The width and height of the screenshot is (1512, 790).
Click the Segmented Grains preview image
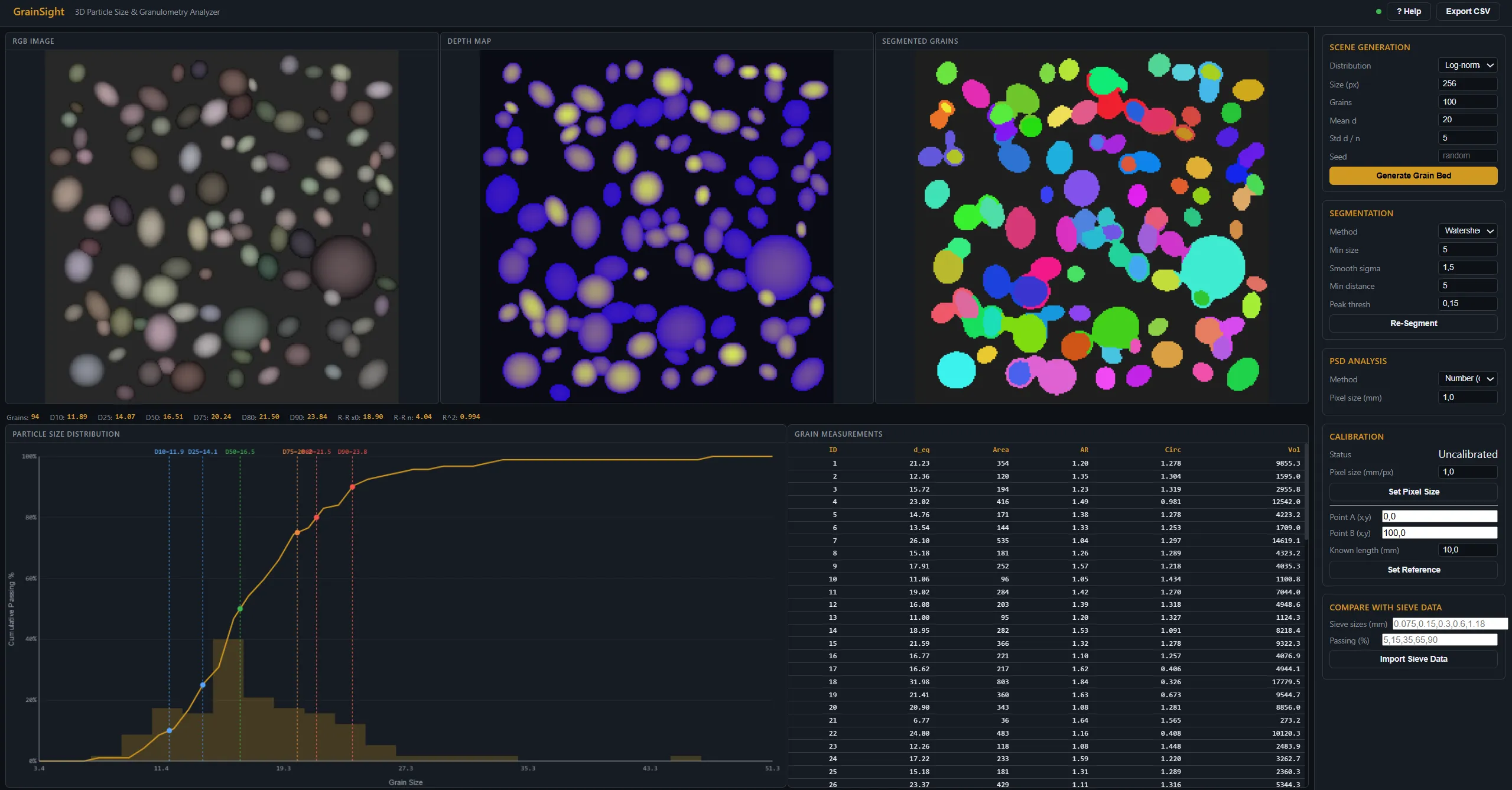[1090, 225]
